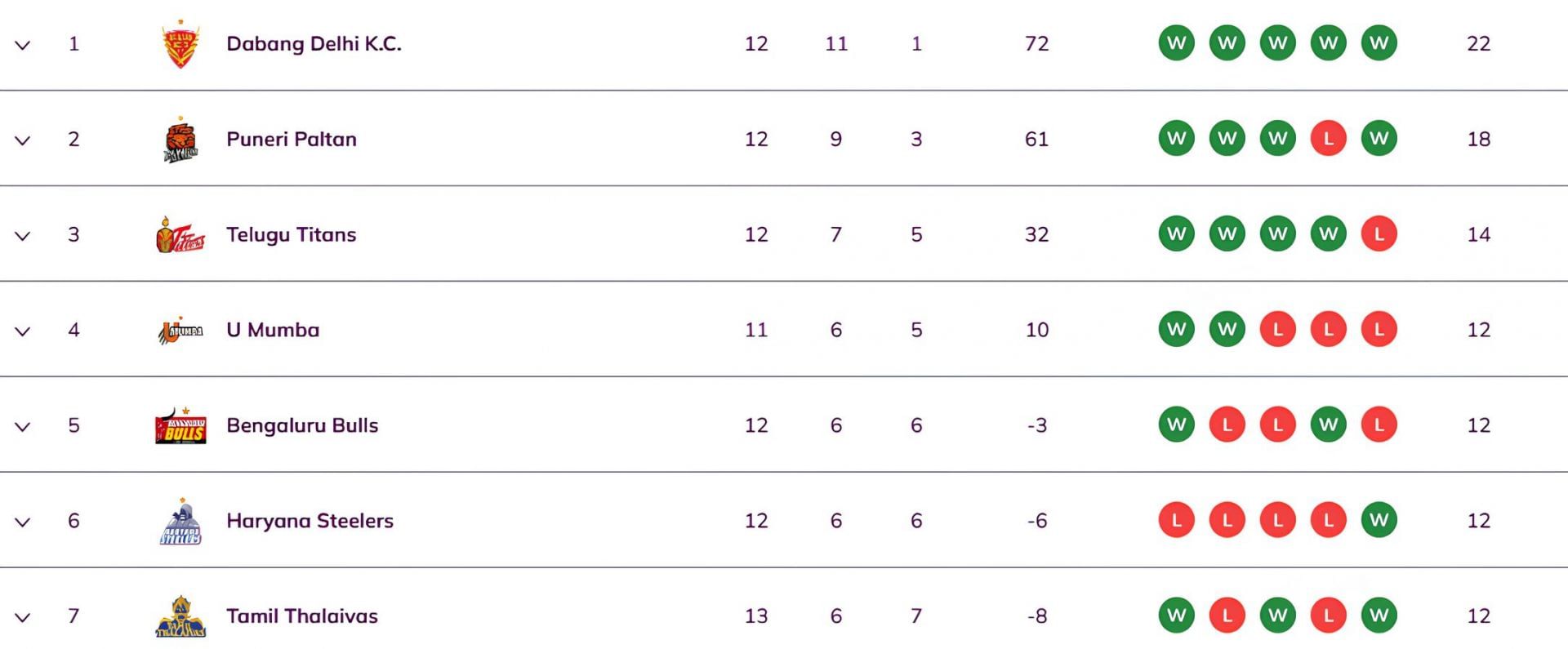This screenshot has height=649, width=1568.
Task: Expand the U Mumba row chevron
Action: click(23, 331)
